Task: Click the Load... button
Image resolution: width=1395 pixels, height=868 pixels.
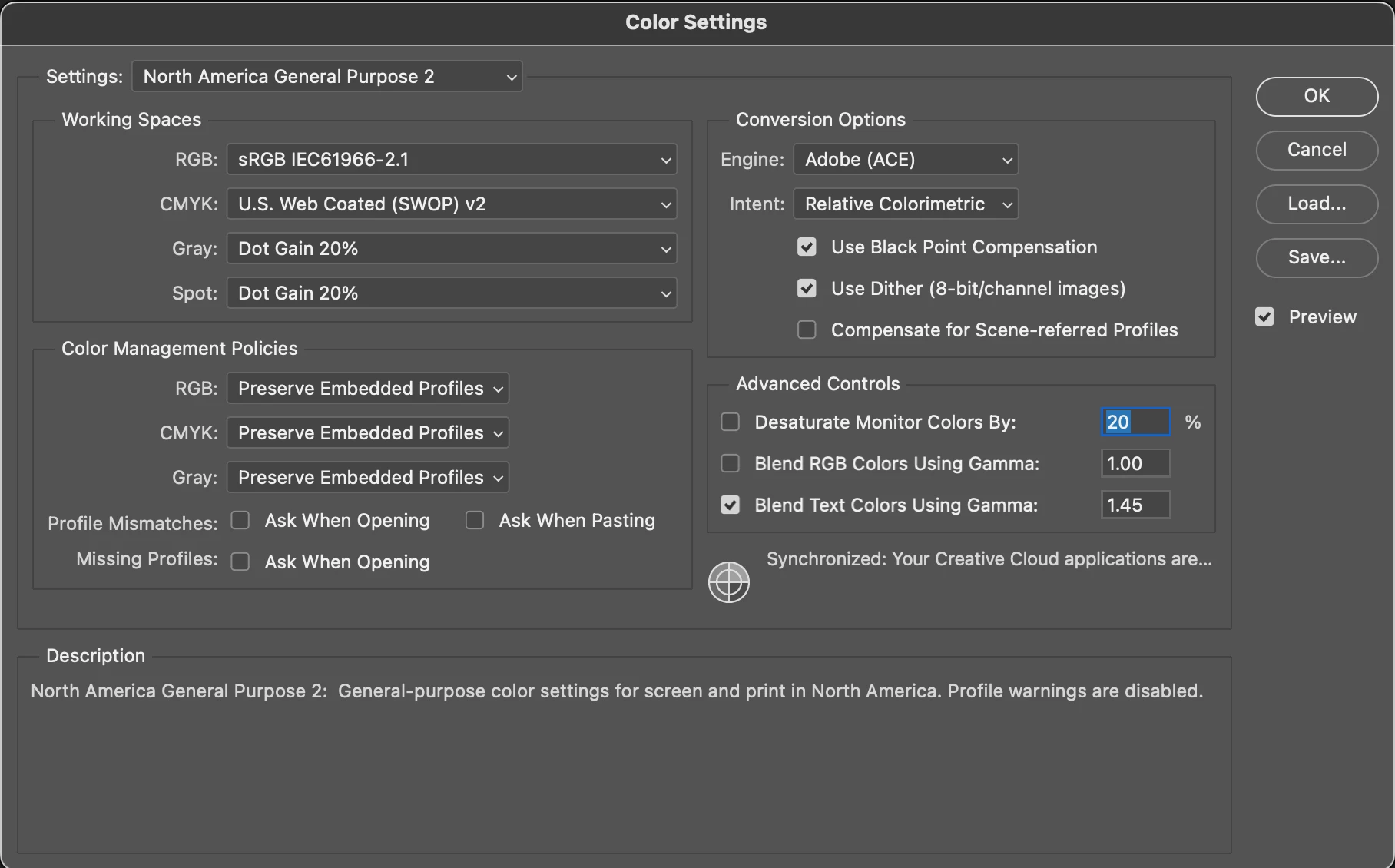Action: [x=1317, y=204]
